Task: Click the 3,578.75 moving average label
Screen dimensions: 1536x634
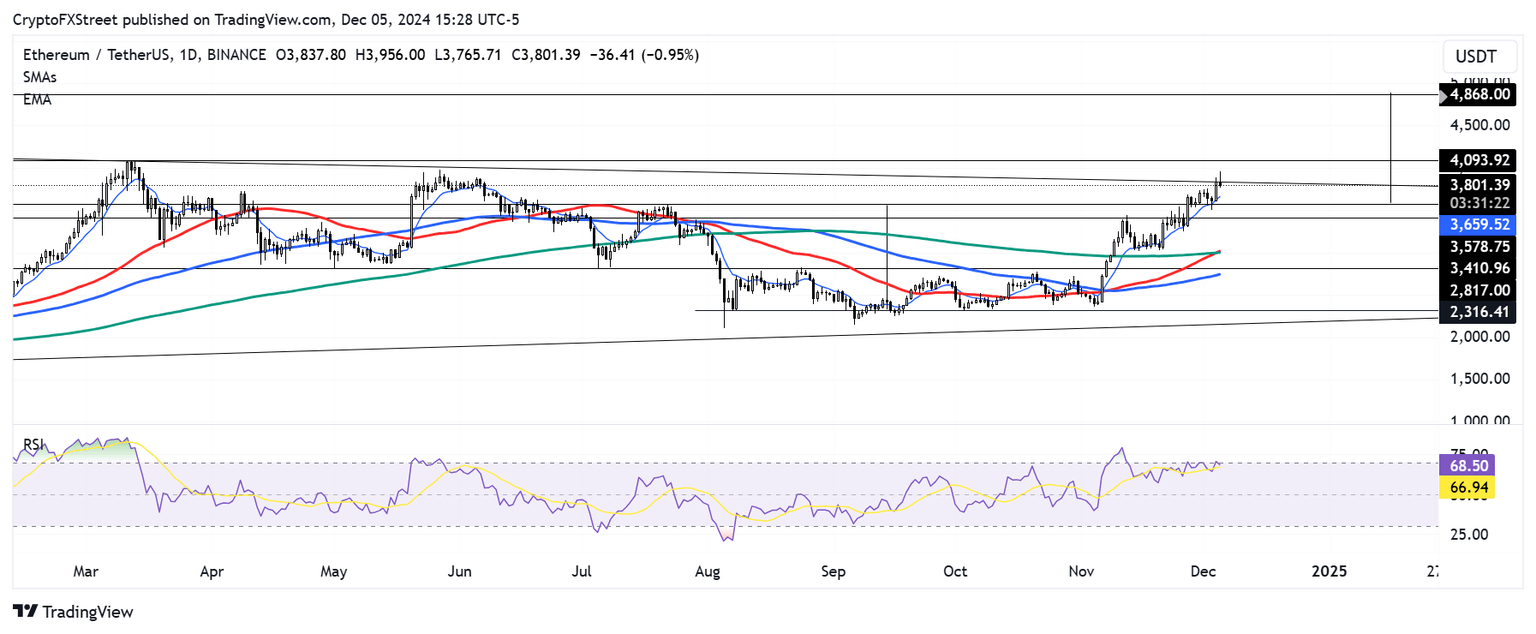Action: 1481,246
